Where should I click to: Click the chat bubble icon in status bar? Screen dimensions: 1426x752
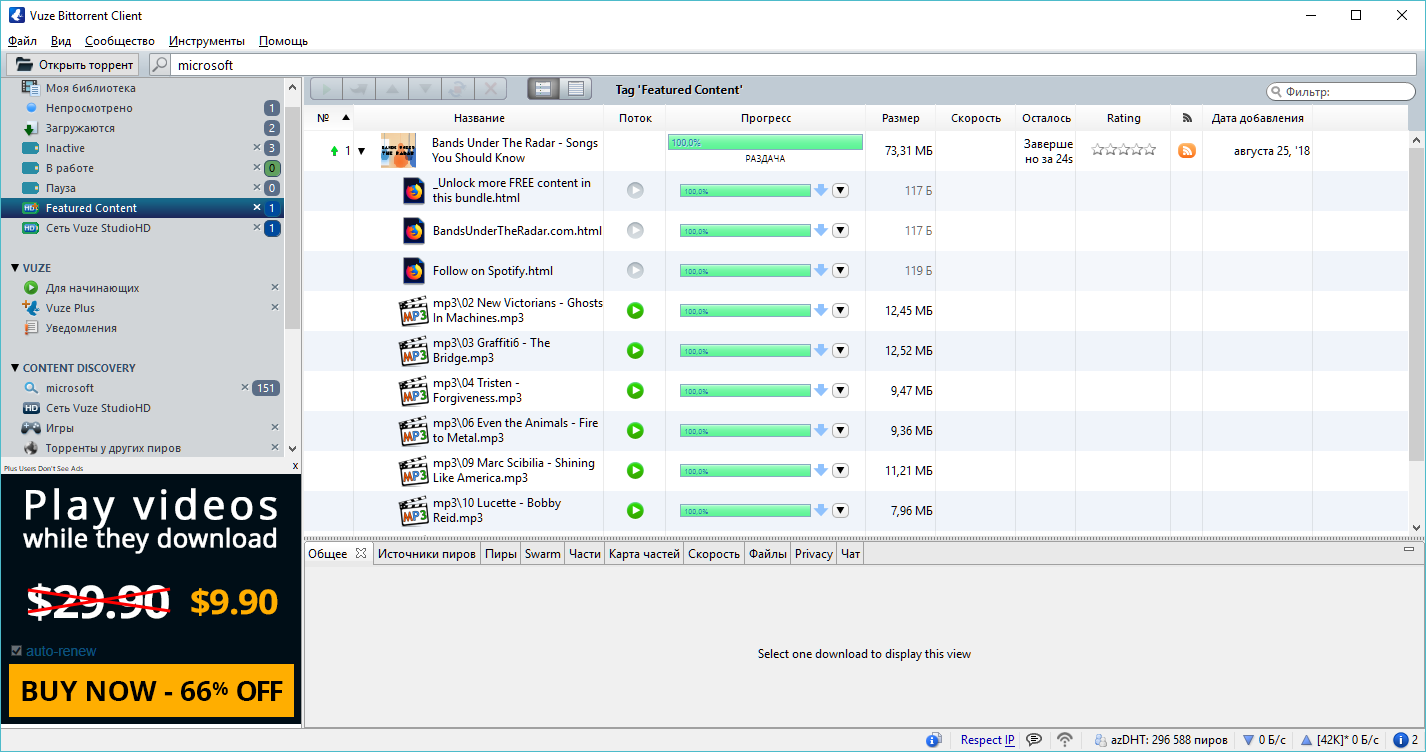click(x=1034, y=740)
